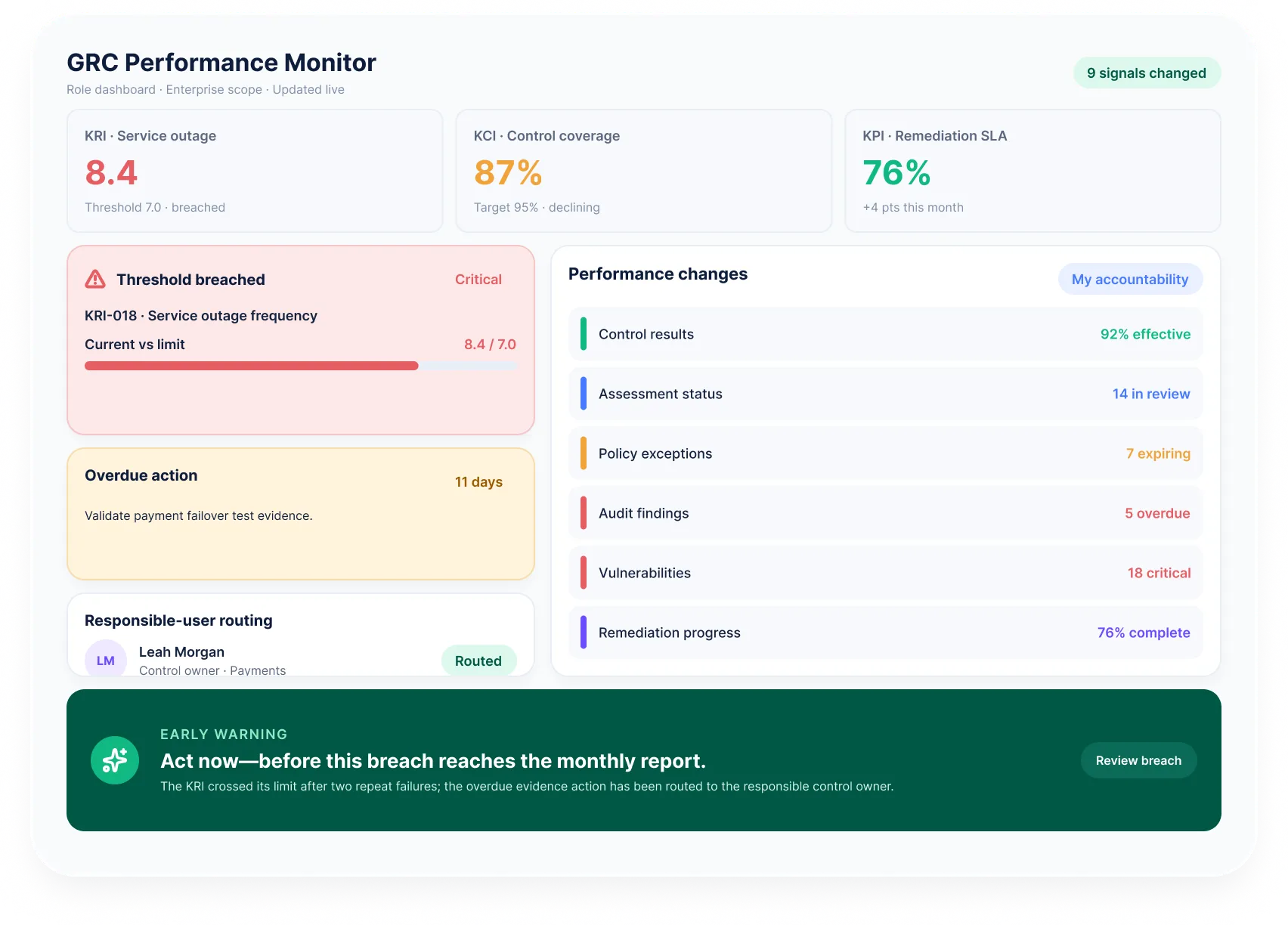The image size is (1288, 925).
Task: Click the Review breach button
Action: pos(1138,760)
